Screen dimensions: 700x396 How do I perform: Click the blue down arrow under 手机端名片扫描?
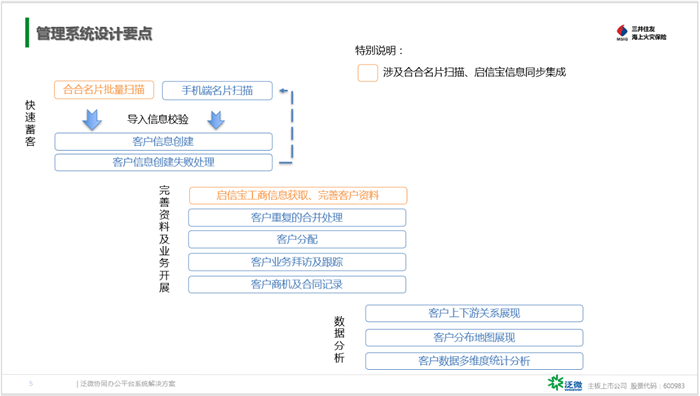point(216,120)
